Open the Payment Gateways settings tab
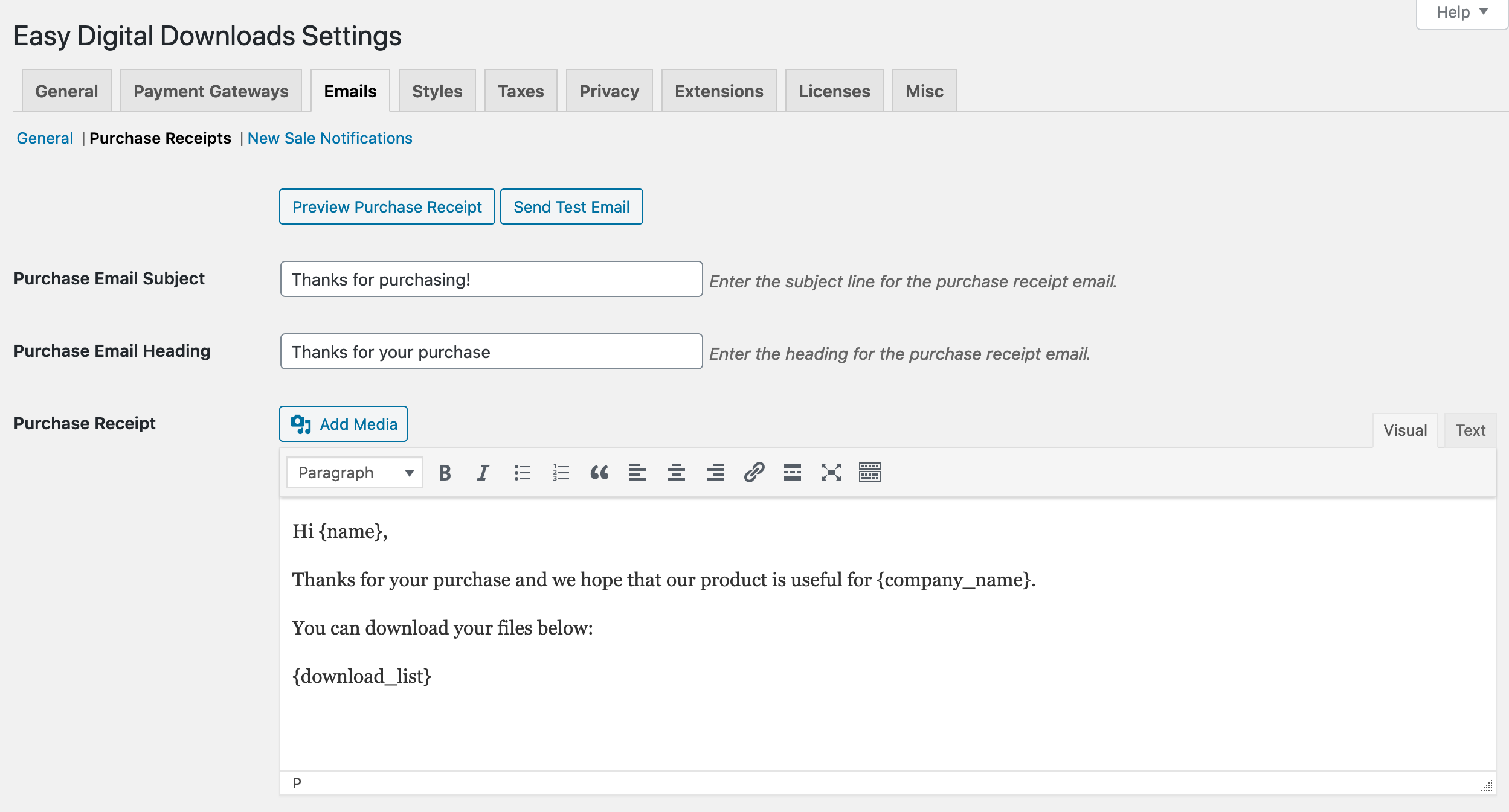Screen dimensions: 1509x812 pos(211,91)
